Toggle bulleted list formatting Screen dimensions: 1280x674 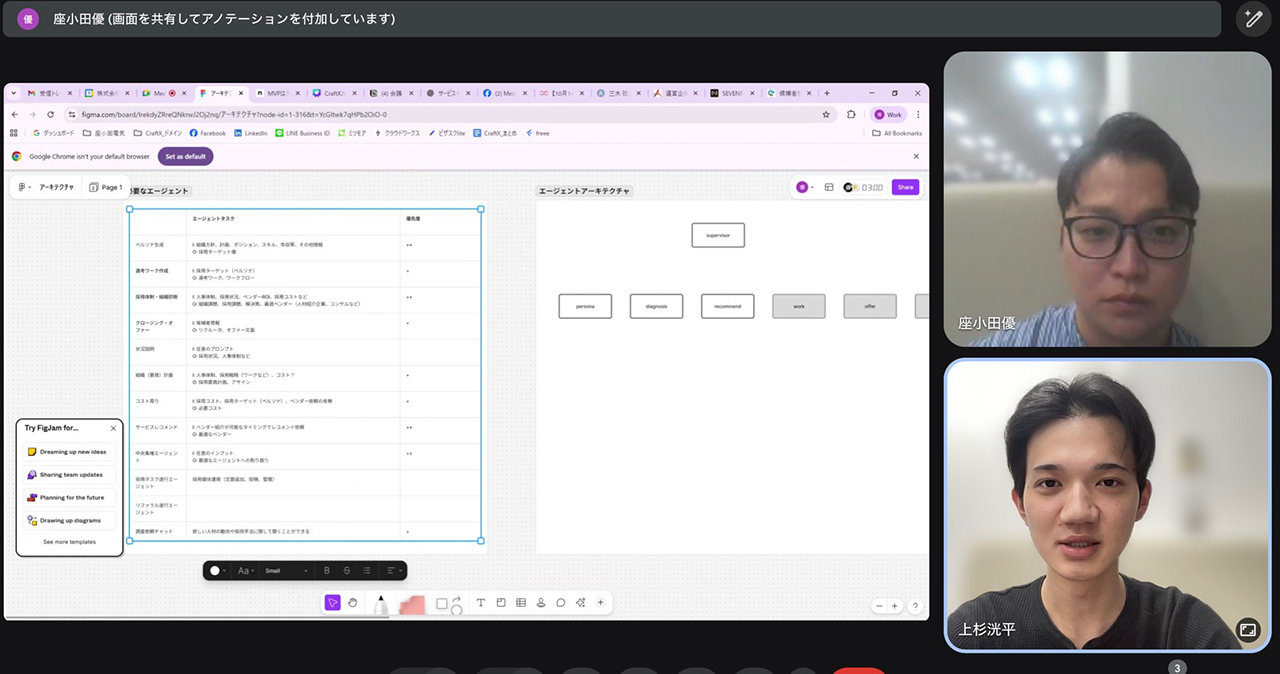367,571
